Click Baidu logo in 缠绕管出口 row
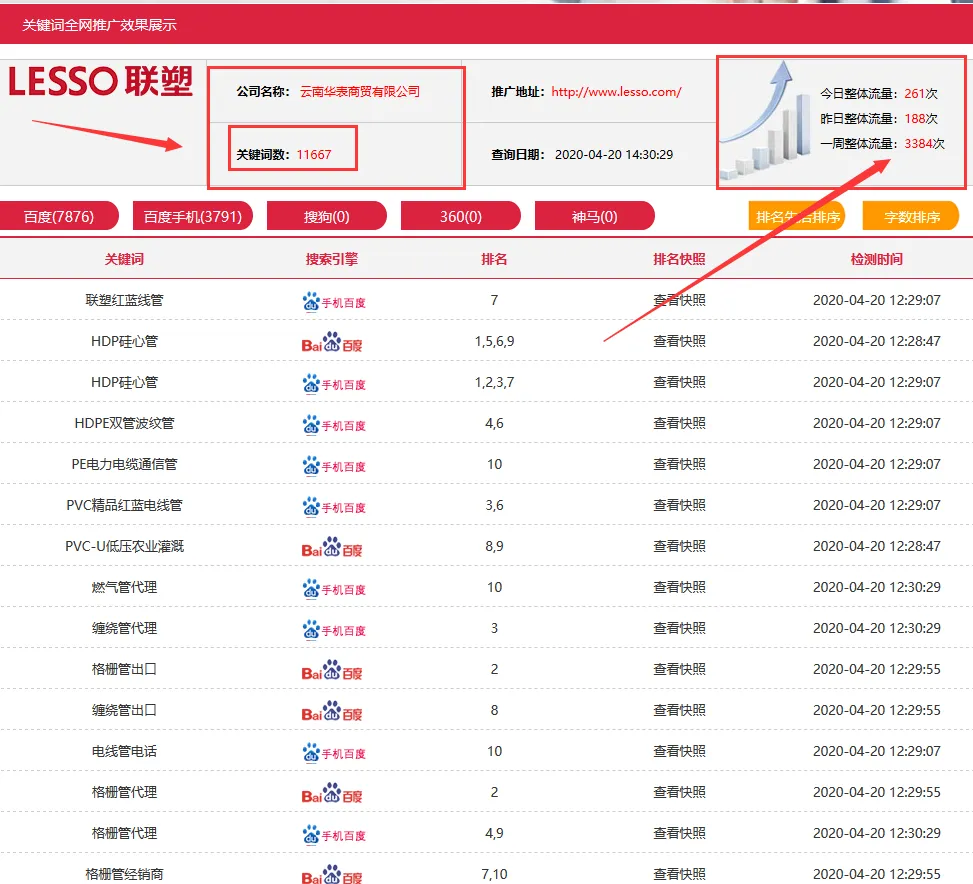Screen dimensions: 973x884 (332, 711)
